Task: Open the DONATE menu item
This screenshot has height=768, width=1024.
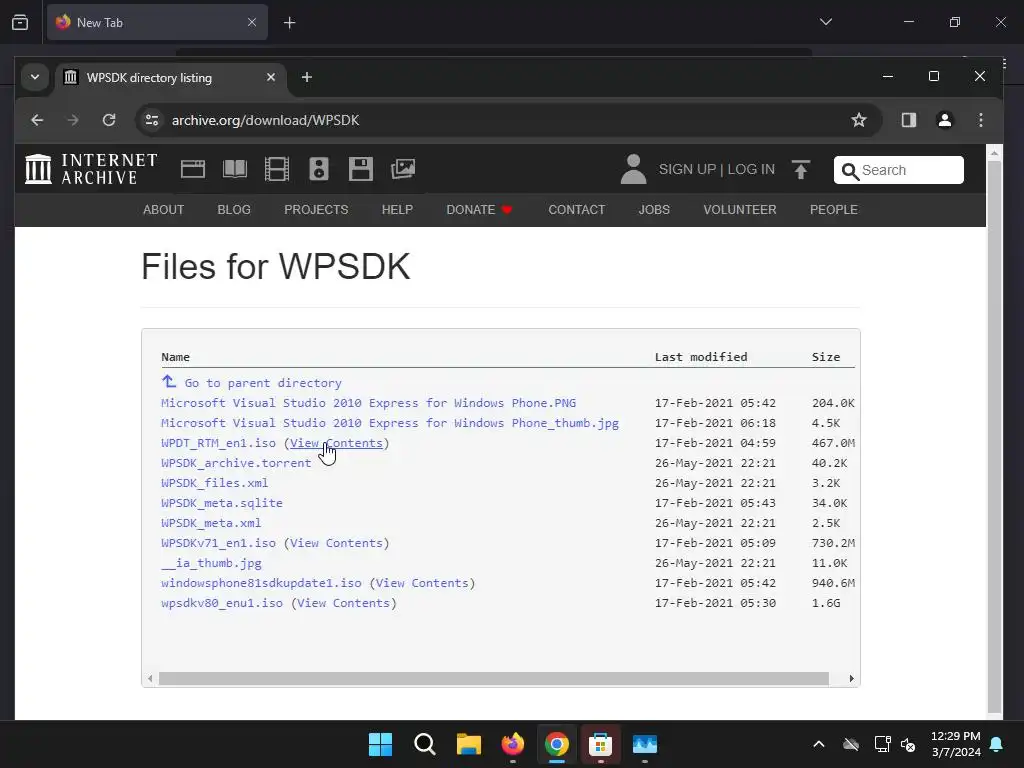Action: 479,210
